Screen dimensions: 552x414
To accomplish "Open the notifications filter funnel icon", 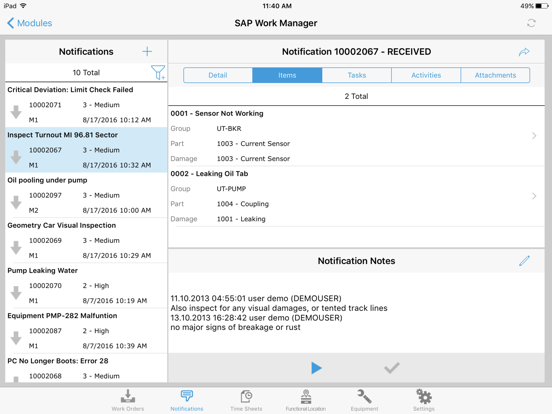I will click(x=158, y=73).
